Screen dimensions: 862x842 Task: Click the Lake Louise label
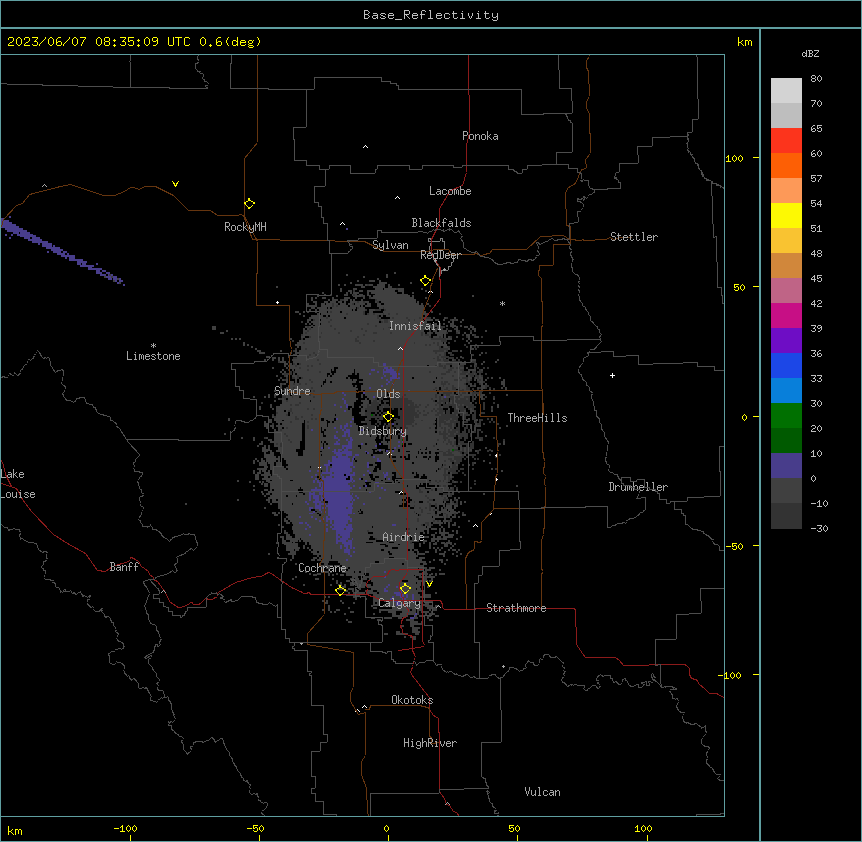coord(18,484)
